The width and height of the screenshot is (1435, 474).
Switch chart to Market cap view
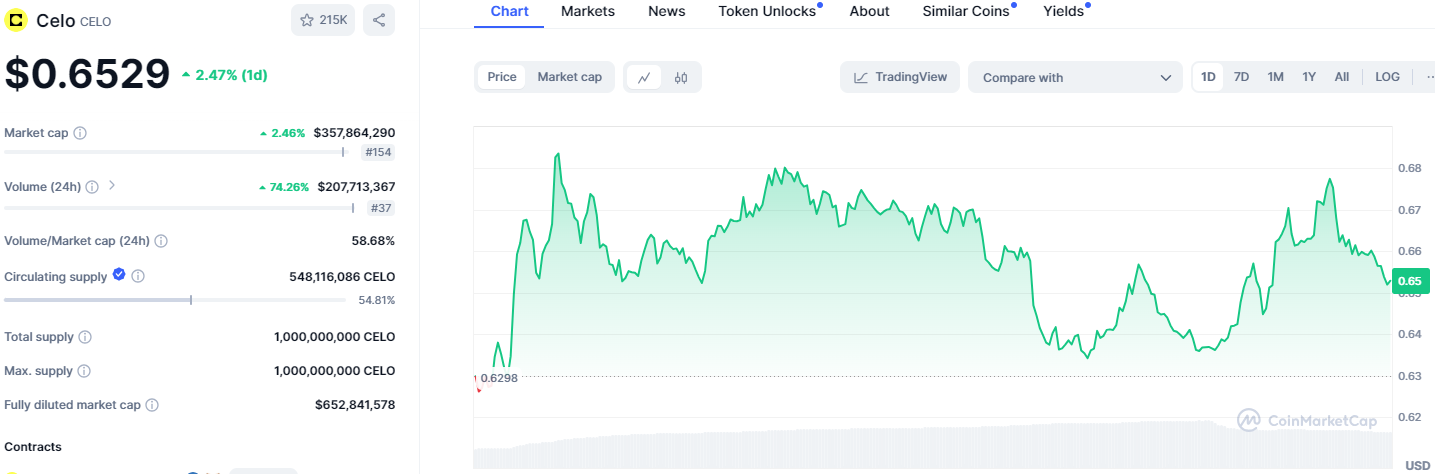569,77
